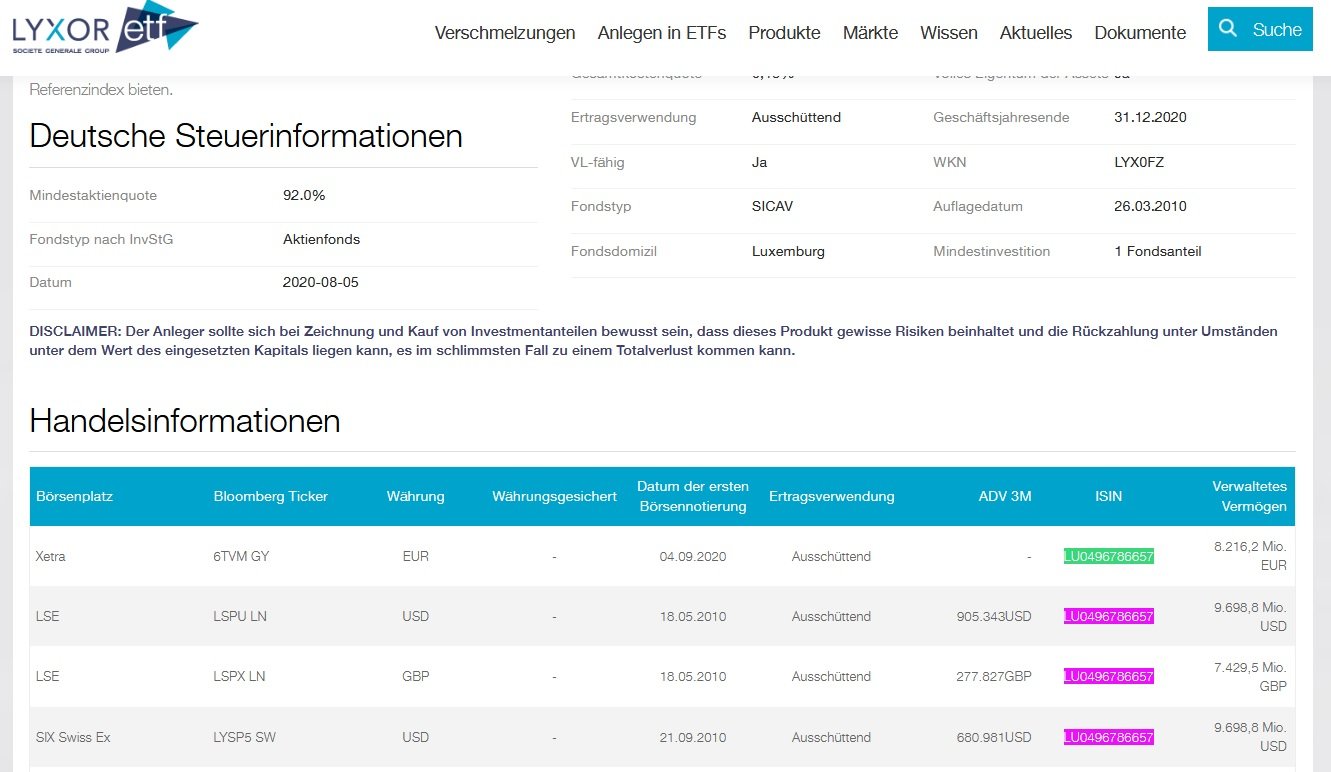
Task: Go to the Produkte menu item
Action: pos(784,33)
